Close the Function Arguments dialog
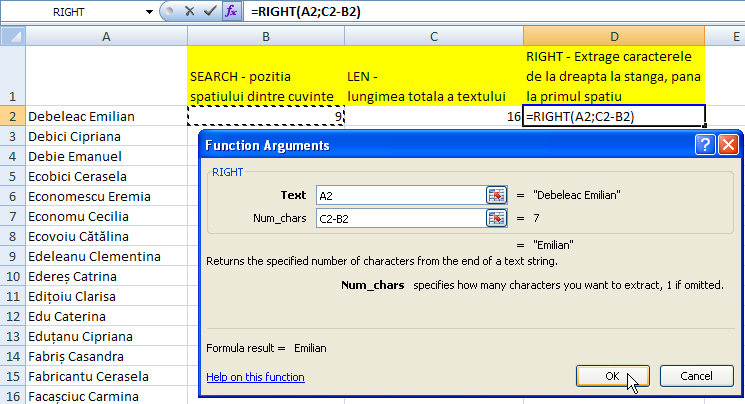Image resolution: width=745 pixels, height=404 pixels. pos(728,144)
